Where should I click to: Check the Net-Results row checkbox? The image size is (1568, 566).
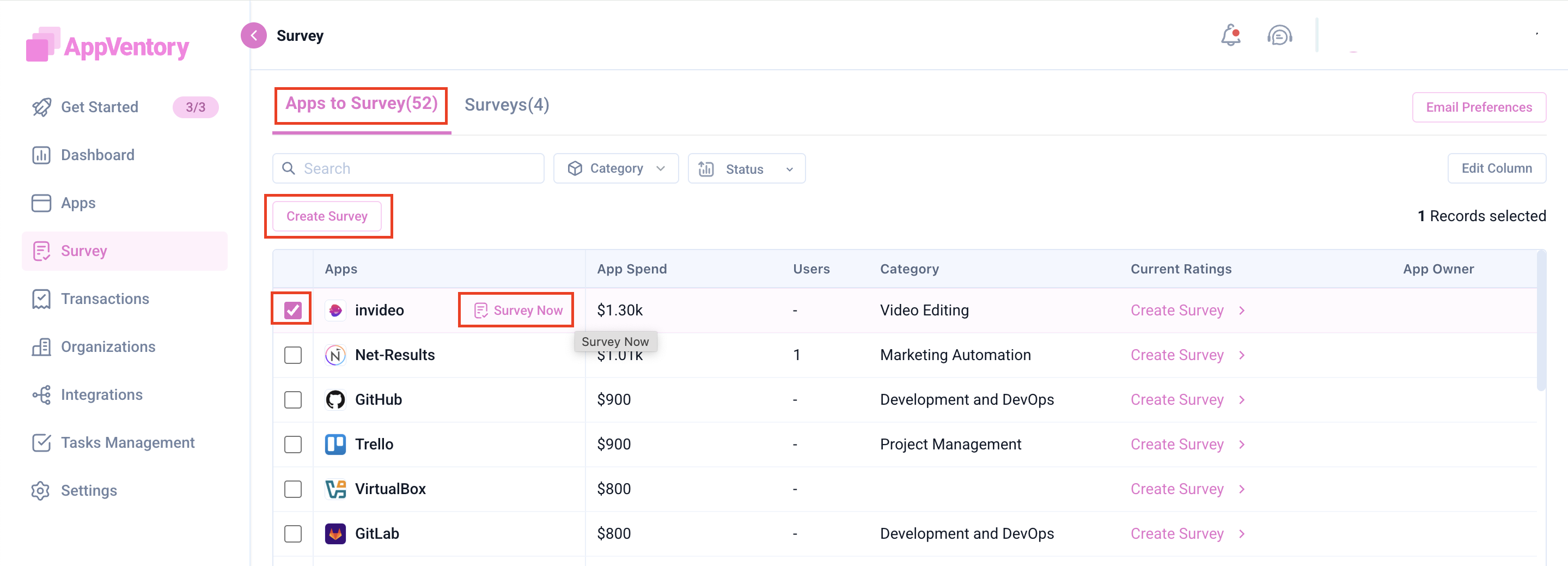(x=293, y=355)
